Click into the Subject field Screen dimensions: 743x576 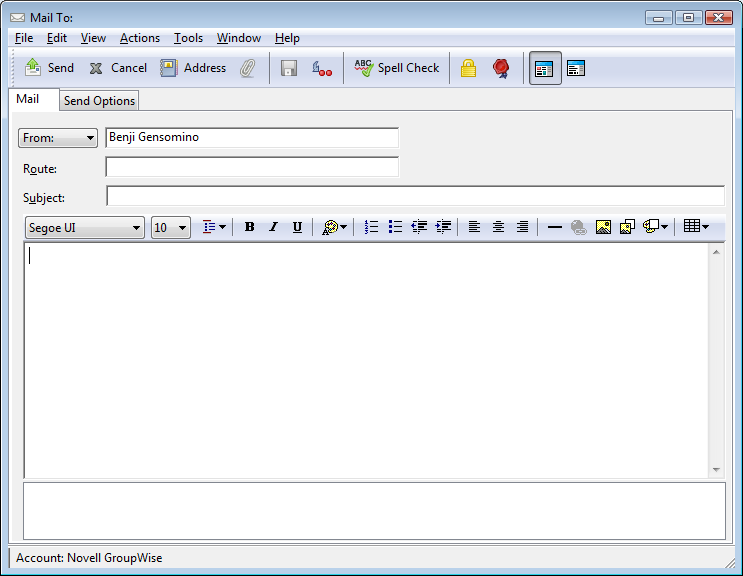click(x=416, y=196)
